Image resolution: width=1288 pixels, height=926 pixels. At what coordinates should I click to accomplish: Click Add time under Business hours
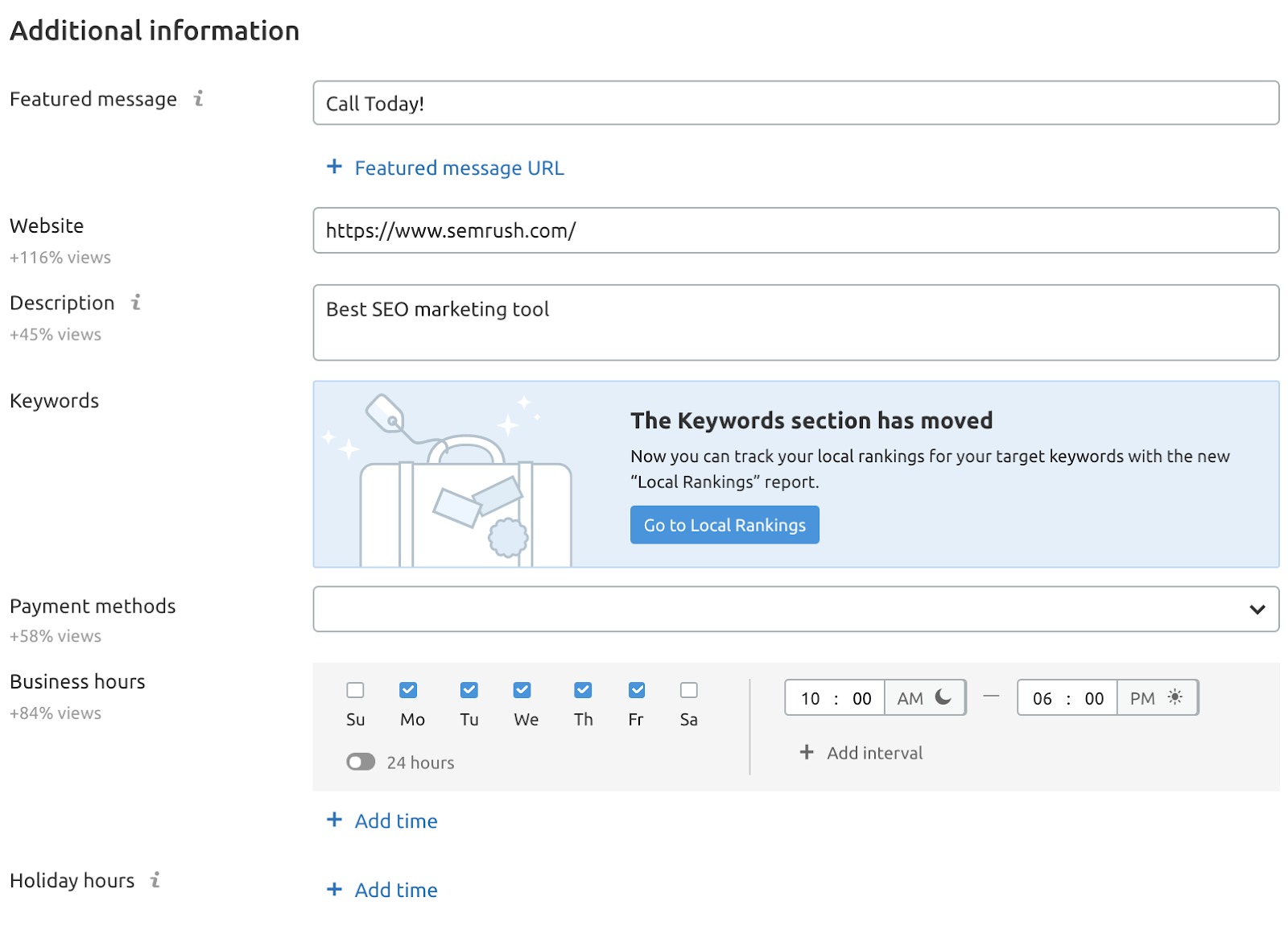[x=396, y=821]
